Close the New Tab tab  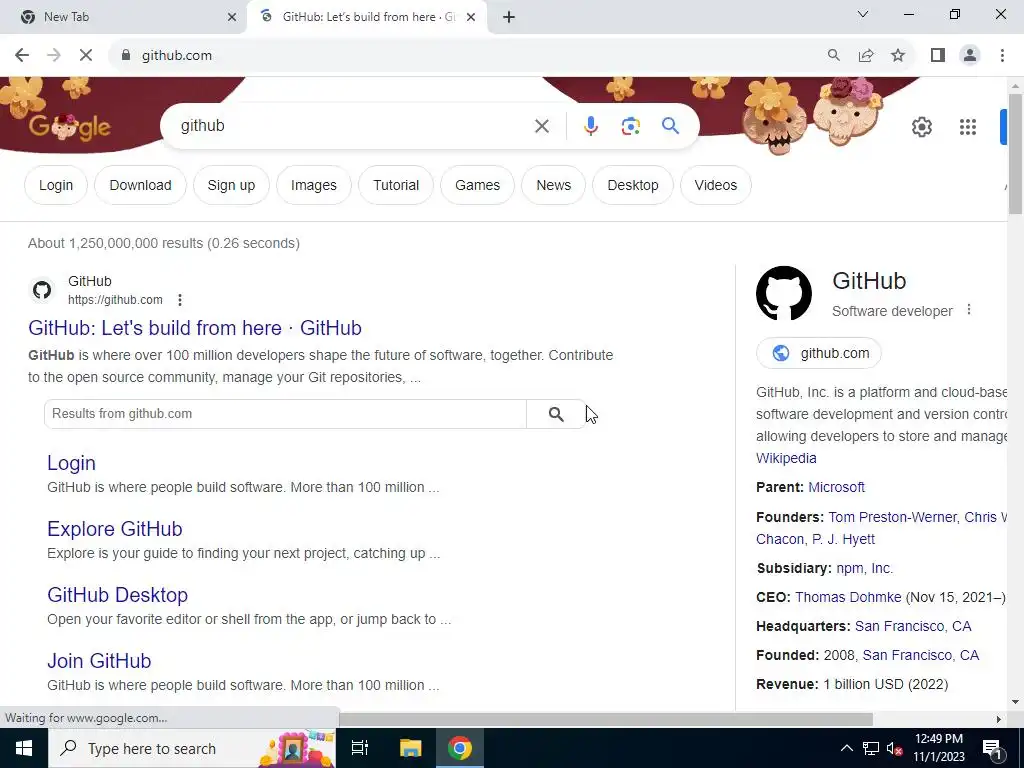click(x=232, y=17)
